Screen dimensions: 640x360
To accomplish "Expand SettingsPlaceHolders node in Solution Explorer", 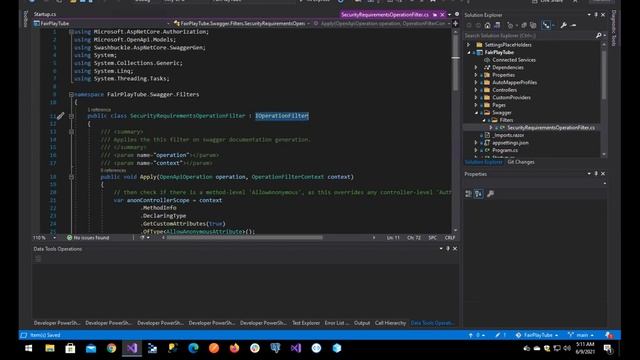I will point(469,45).
